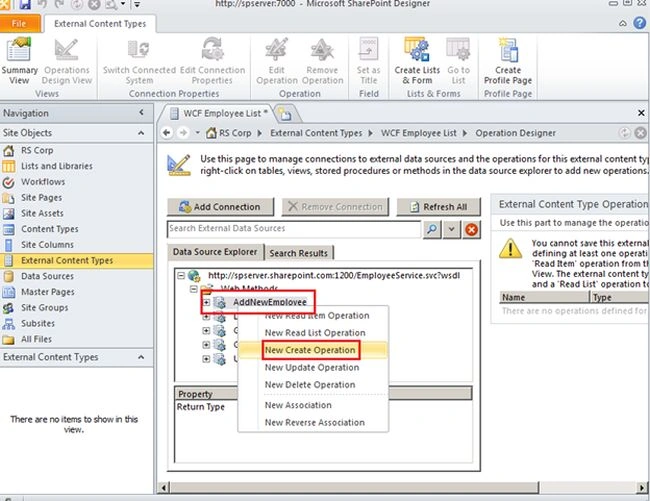Click Remove Connection button

click(x=335, y=207)
